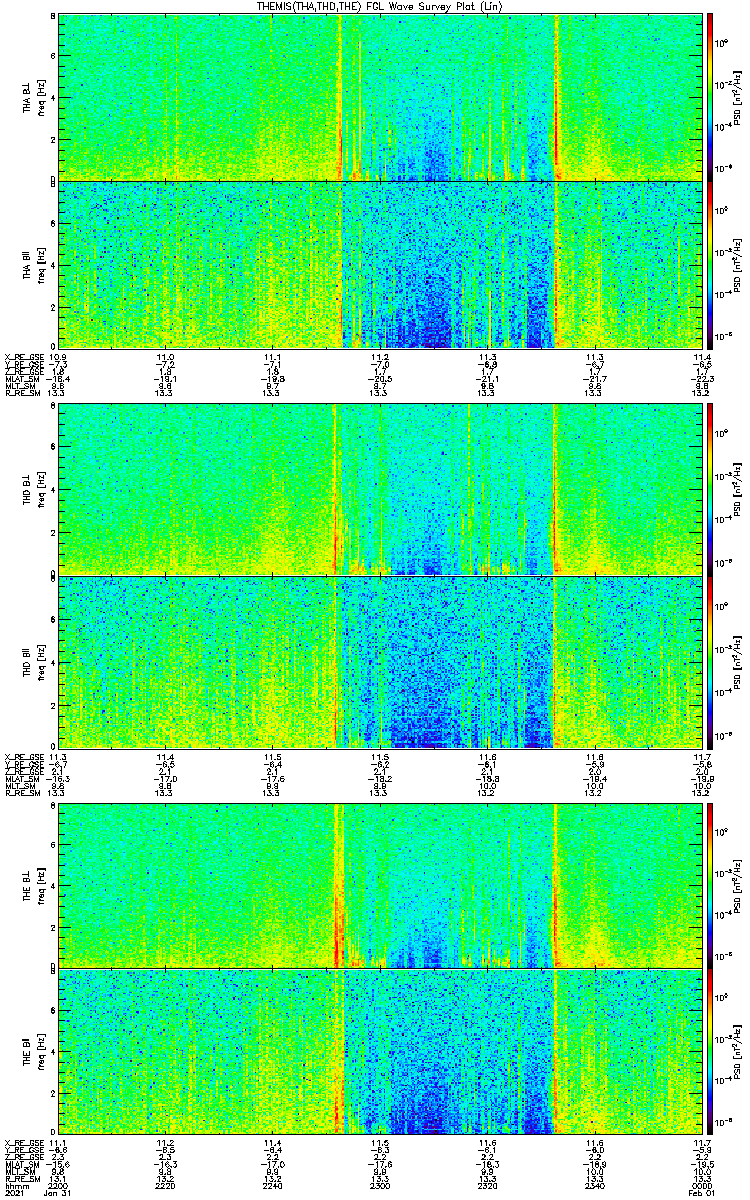Screen dimensions: 750x1200
Task: Click the 'THA B⊥ freq [Hz]' axis label
Action: [33, 96]
